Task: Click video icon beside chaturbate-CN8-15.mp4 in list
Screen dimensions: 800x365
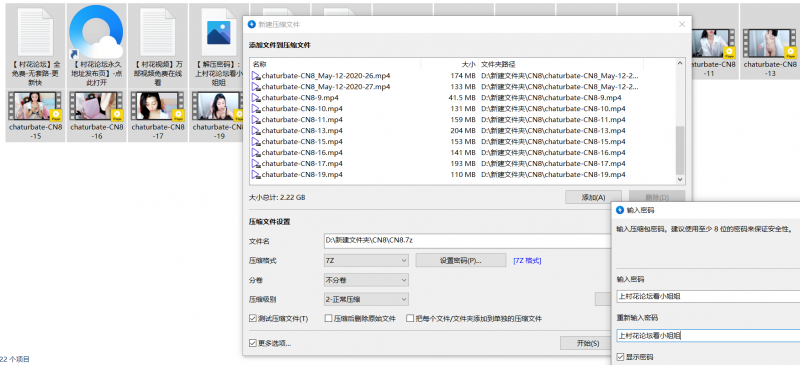Action: (x=256, y=141)
